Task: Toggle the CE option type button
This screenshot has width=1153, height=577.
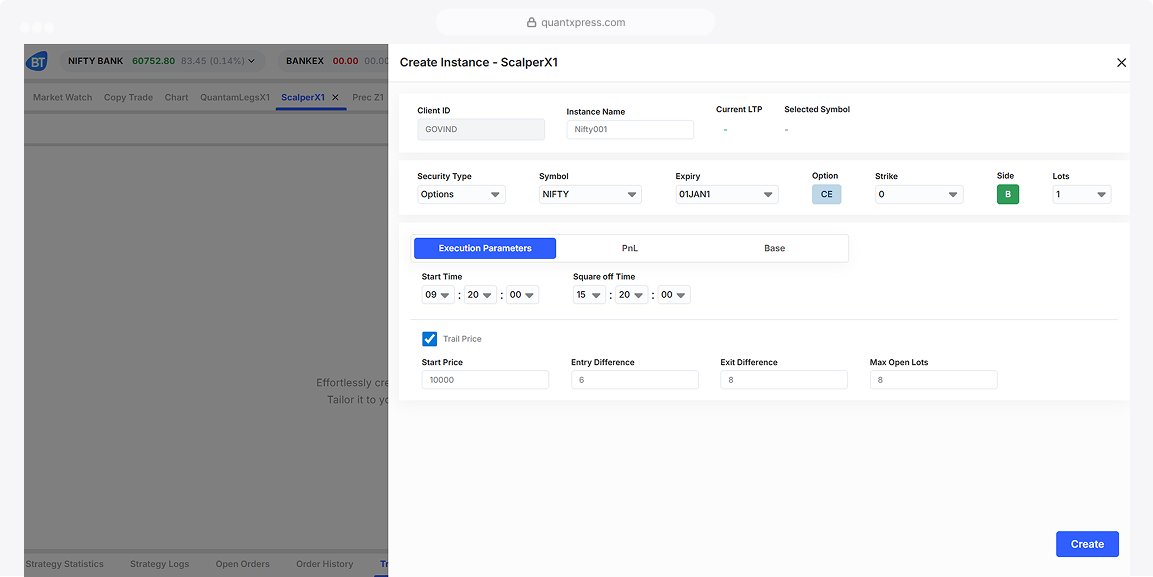Action: click(827, 194)
